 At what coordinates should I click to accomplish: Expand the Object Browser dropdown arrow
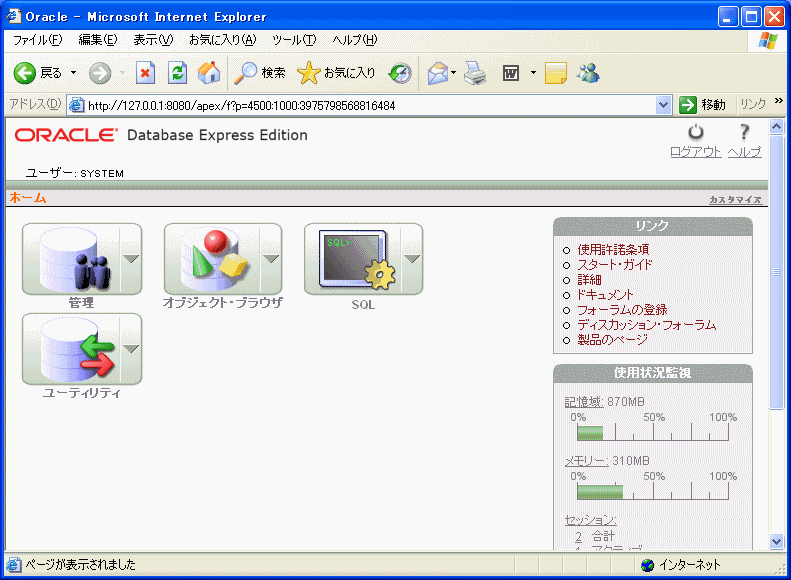tap(271, 259)
